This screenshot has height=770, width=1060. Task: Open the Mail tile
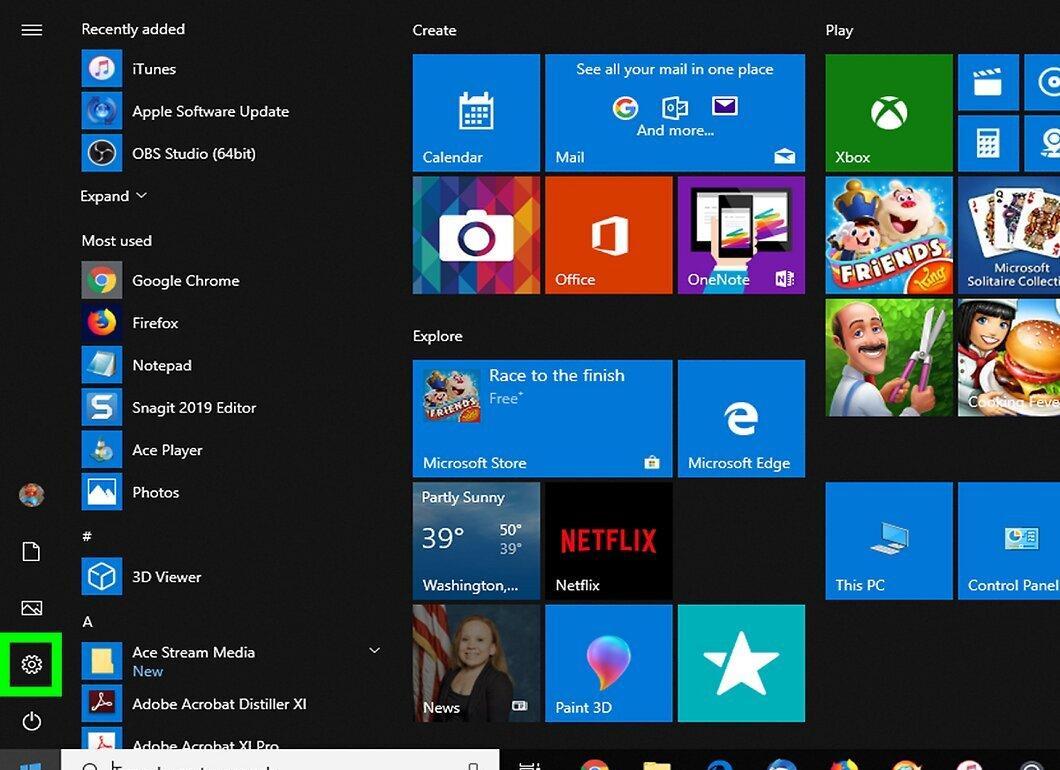(x=675, y=112)
